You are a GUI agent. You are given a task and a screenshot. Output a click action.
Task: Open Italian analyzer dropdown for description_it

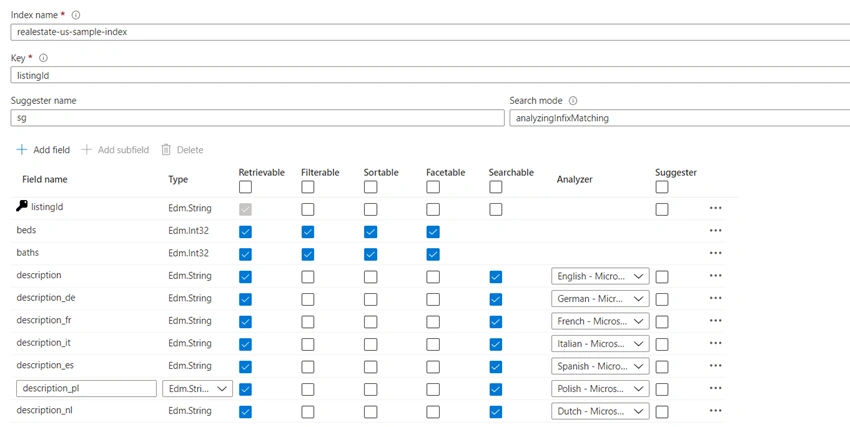(600, 344)
